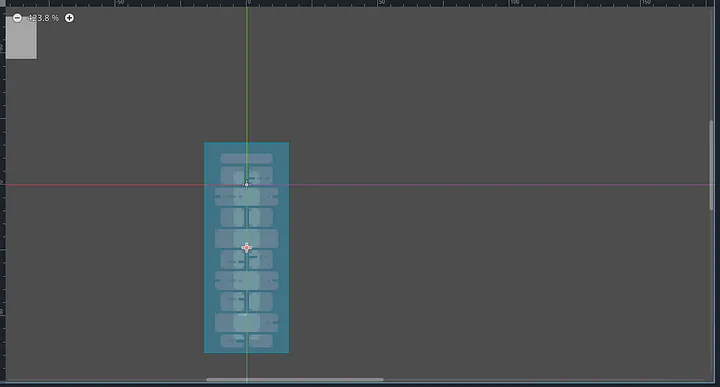720x387 pixels.
Task: Click the green vertical axis line above the blue panel
Action: [x=247, y=73]
